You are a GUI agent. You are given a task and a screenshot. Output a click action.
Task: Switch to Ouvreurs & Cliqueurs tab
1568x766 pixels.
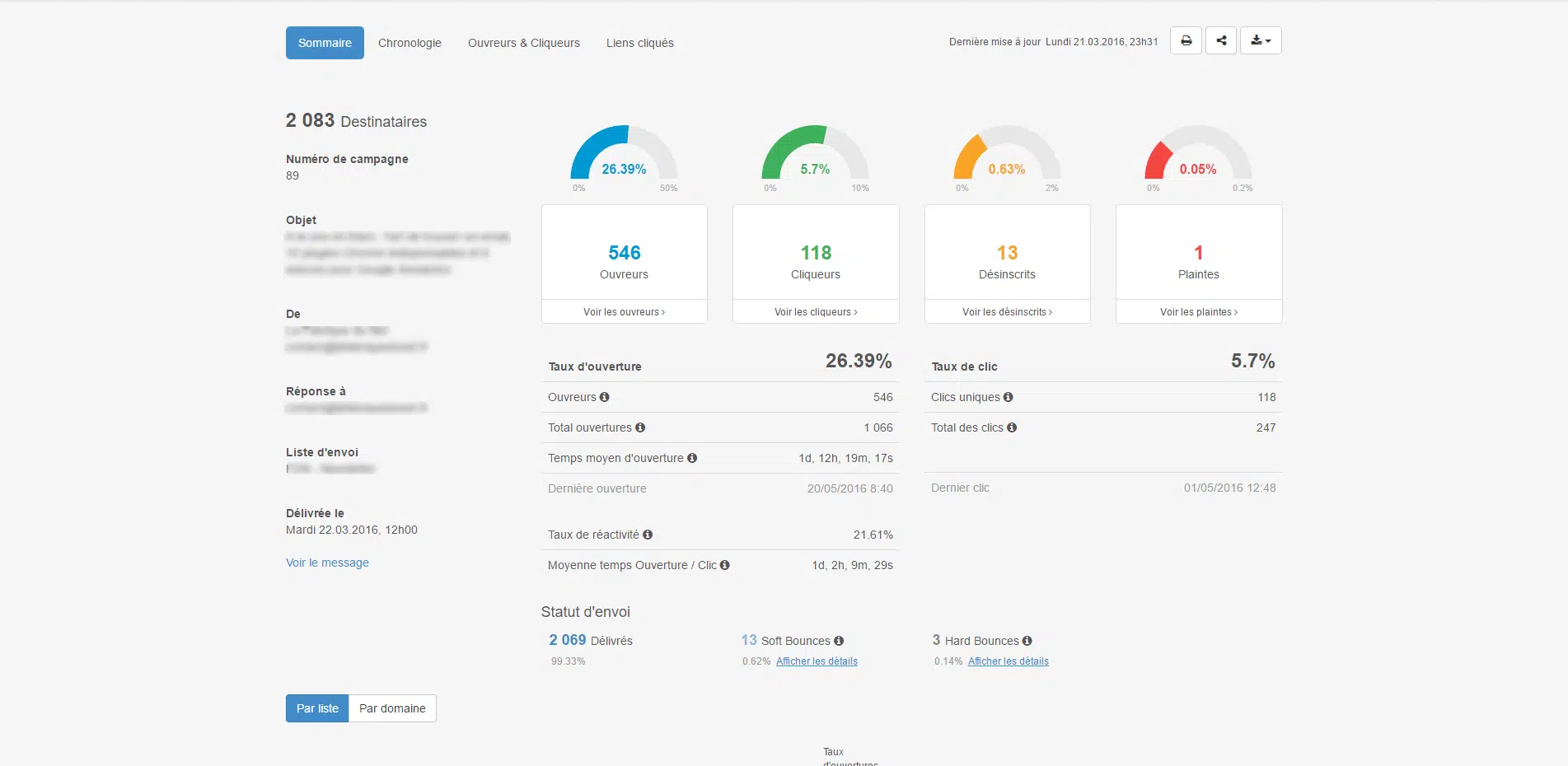pos(524,43)
